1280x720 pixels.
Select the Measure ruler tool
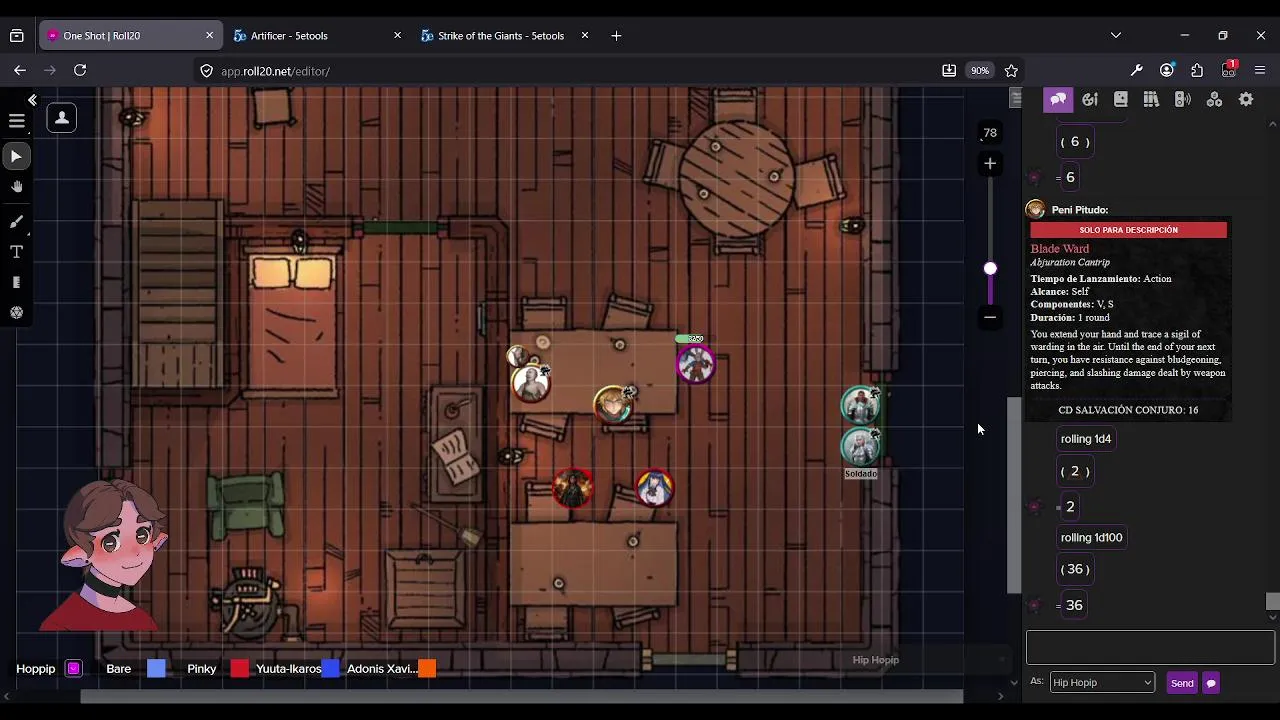click(x=16, y=283)
